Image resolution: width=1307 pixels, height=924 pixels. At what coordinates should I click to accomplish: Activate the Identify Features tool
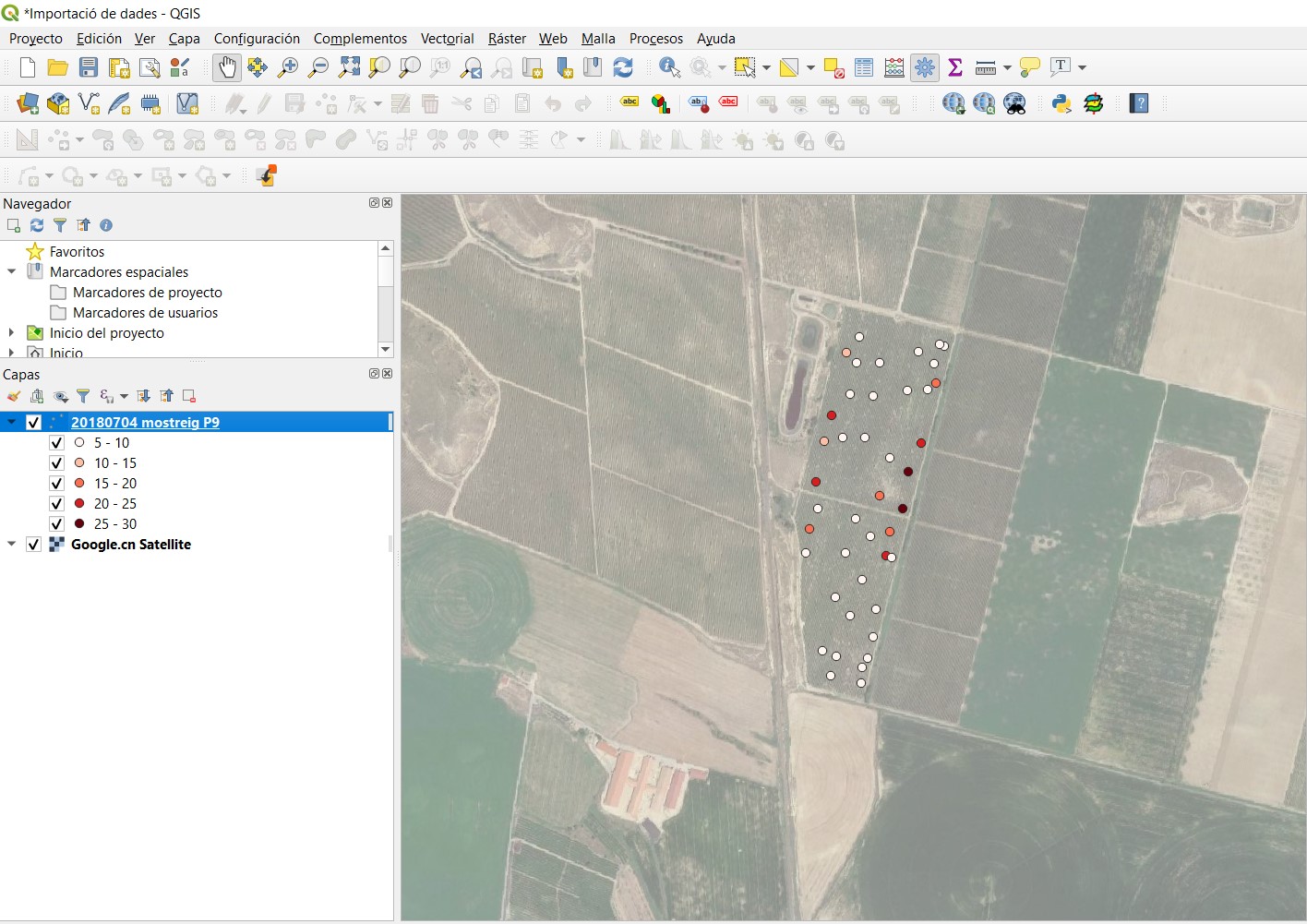669,67
